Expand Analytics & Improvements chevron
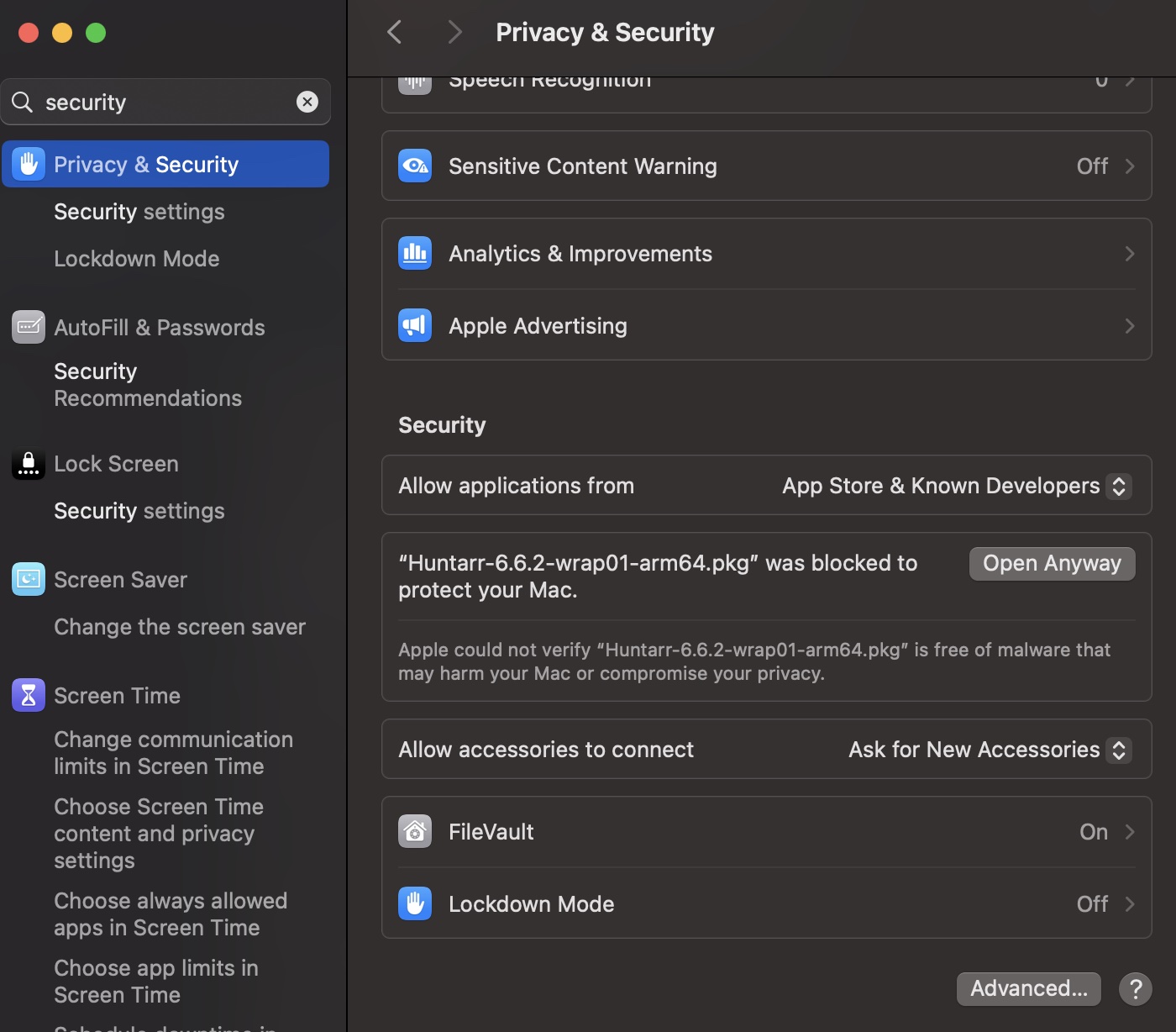The height and width of the screenshot is (1032, 1176). 1130,254
